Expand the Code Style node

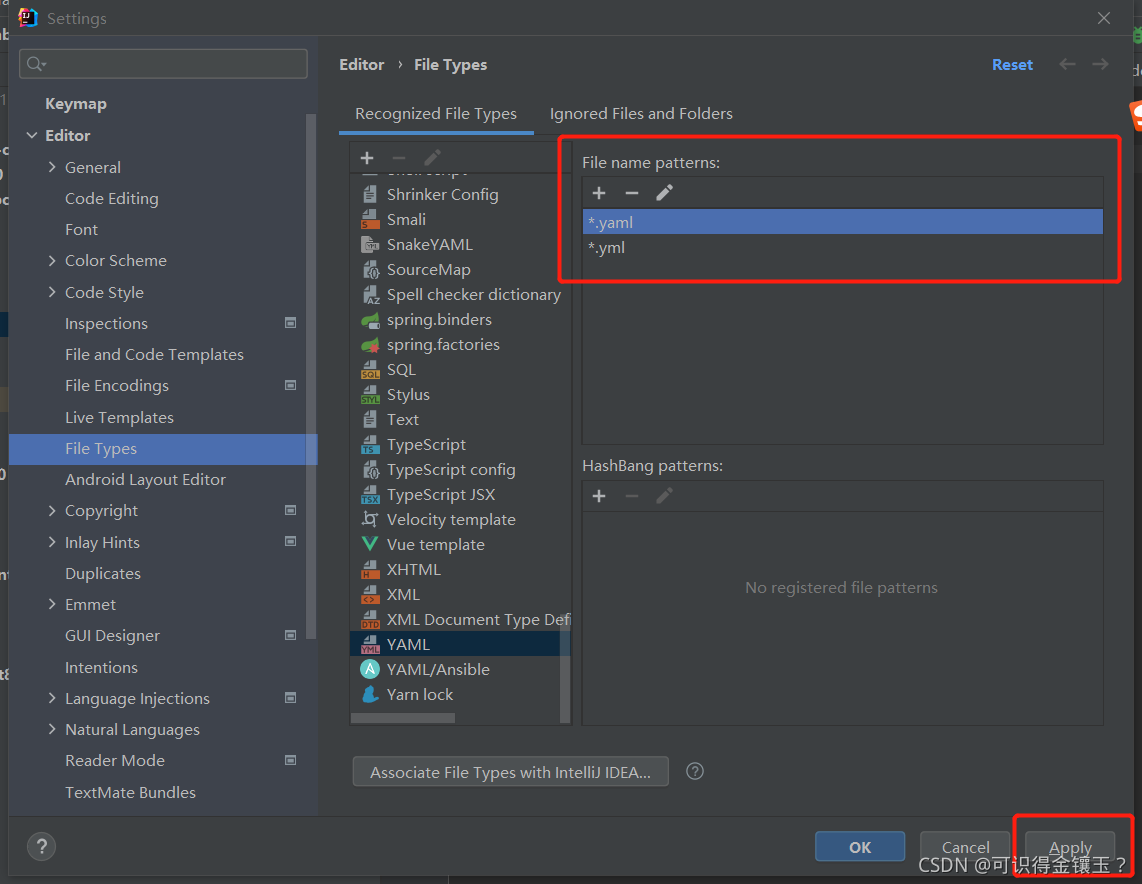tap(52, 292)
